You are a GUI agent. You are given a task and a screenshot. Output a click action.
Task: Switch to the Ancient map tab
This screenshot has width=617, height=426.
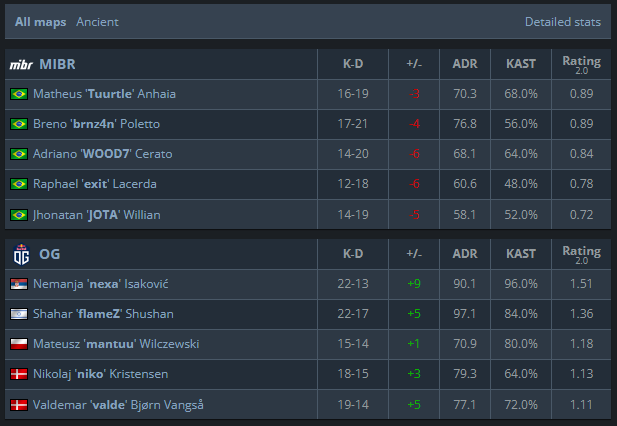96,21
